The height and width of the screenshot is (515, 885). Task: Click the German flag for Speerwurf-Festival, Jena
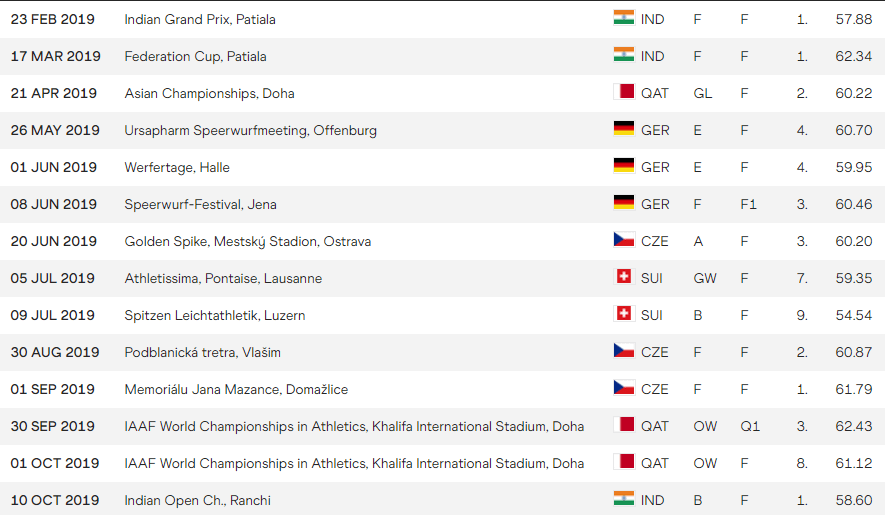623,203
